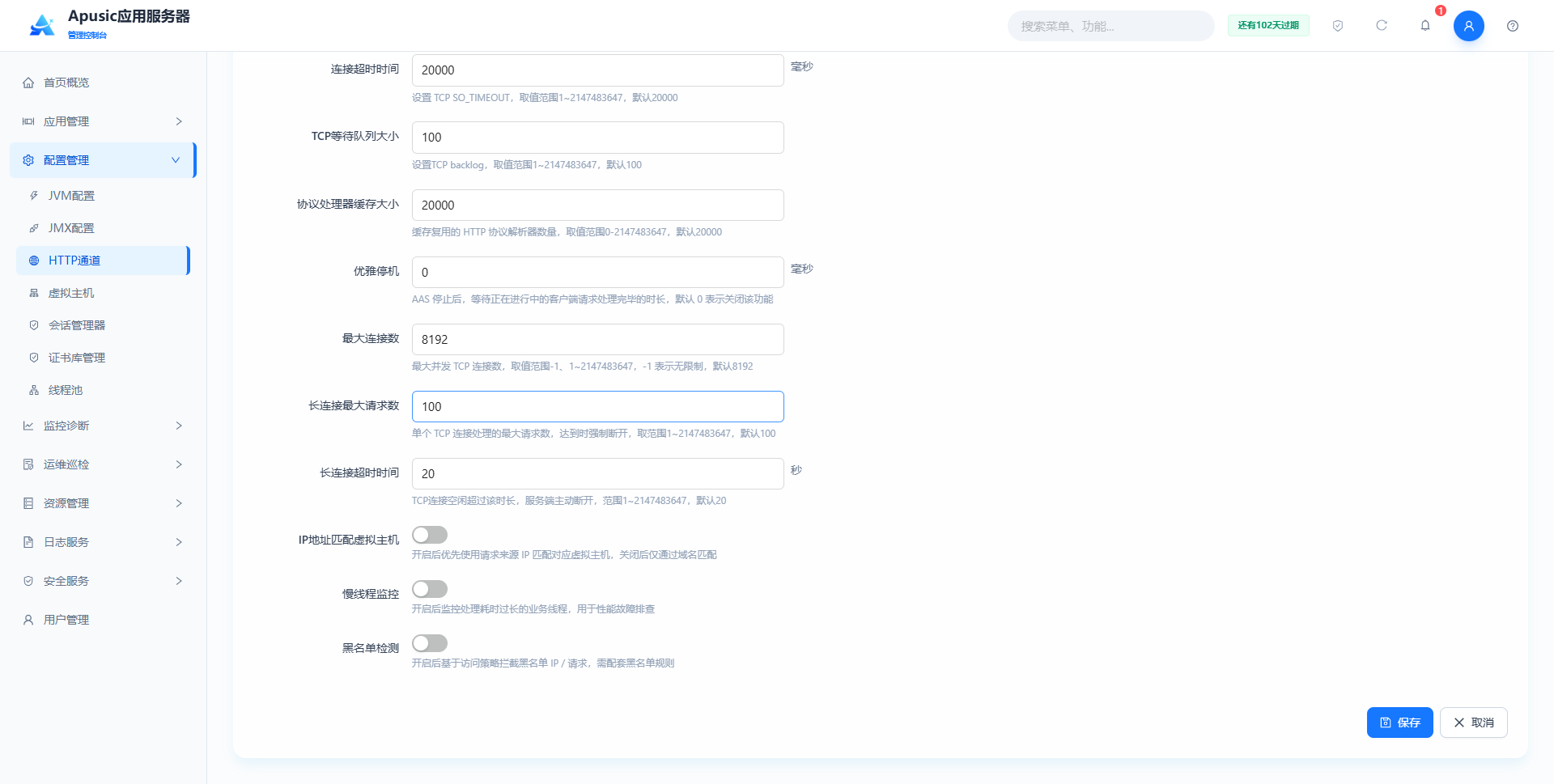Click the 虚拟主机 icon
Screen dimensions: 1554x784
(x=34, y=293)
